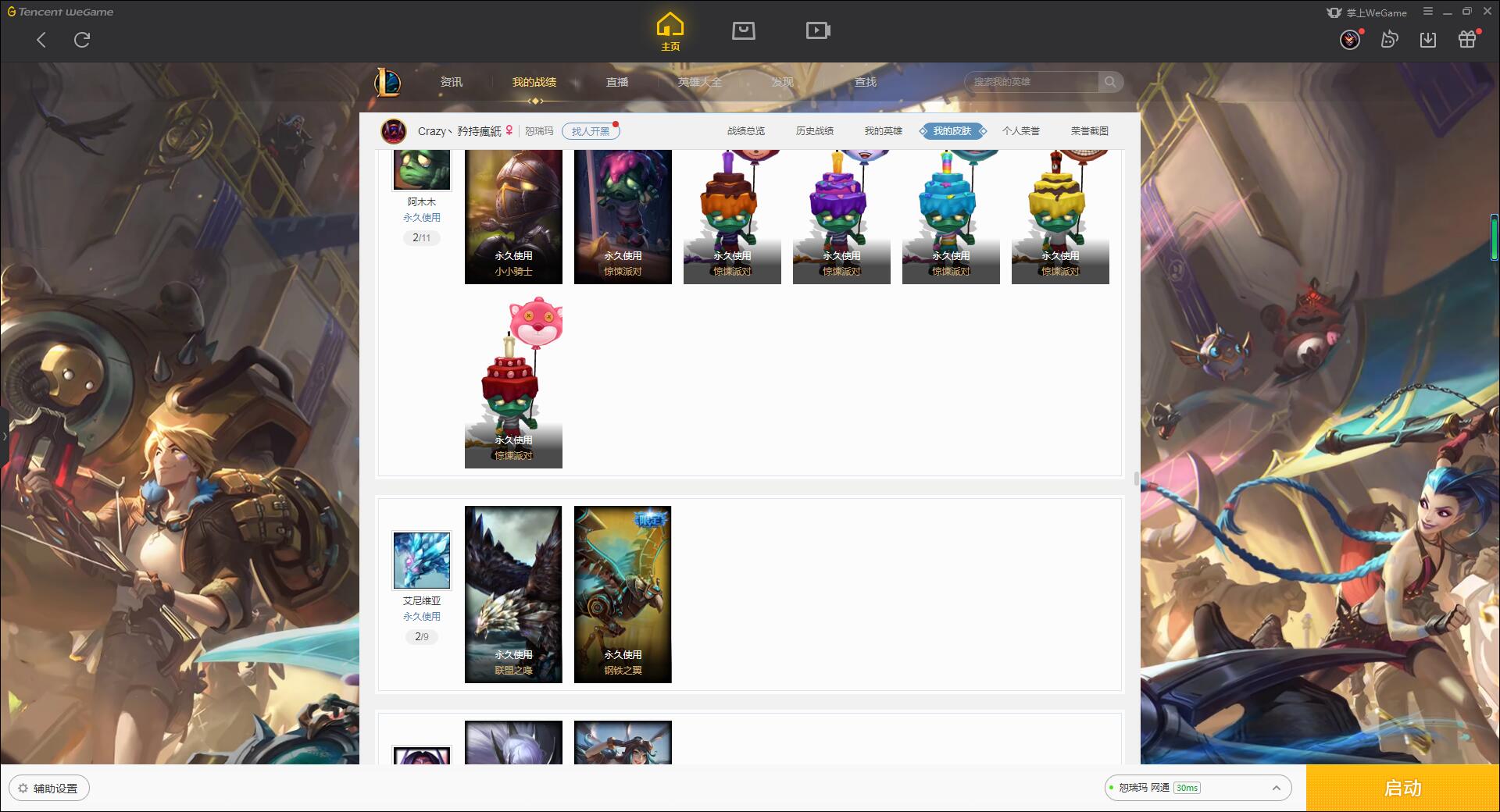Click the 阿木木 champion name

[x=422, y=202]
